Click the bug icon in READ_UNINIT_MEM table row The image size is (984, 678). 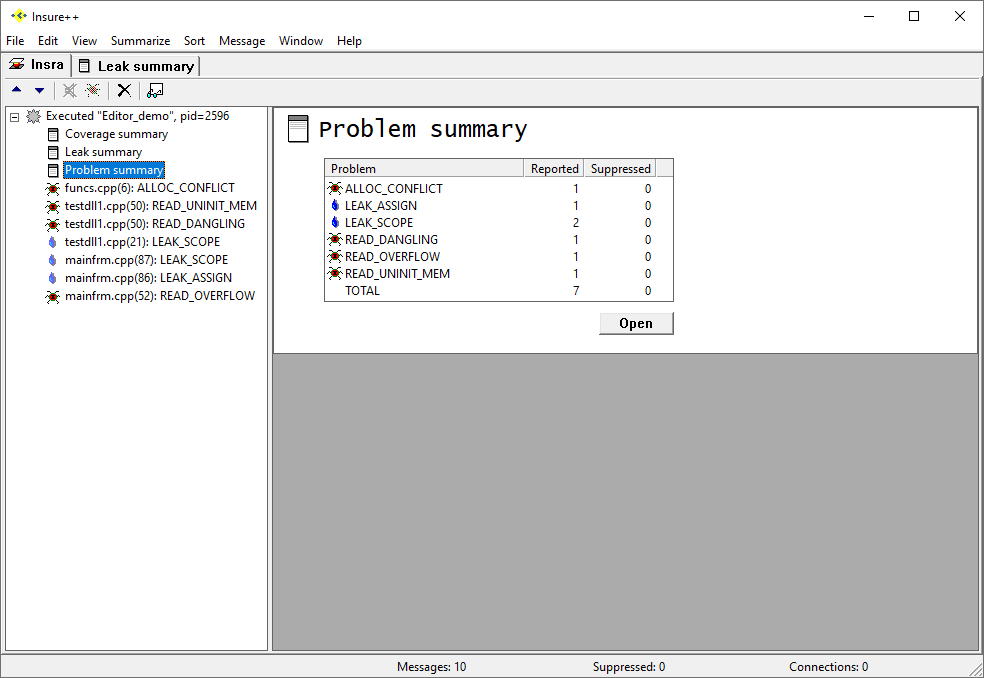tap(335, 273)
